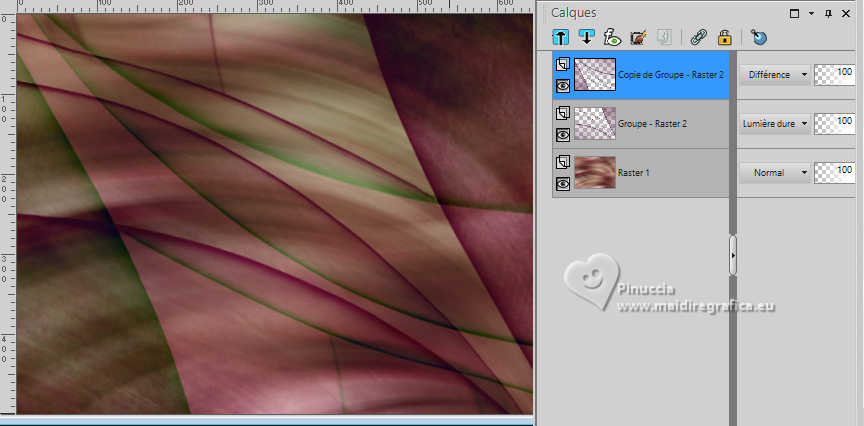Click the blue tag icon in Calques toolbar
Image resolution: width=864 pixels, height=426 pixels.
pos(759,37)
